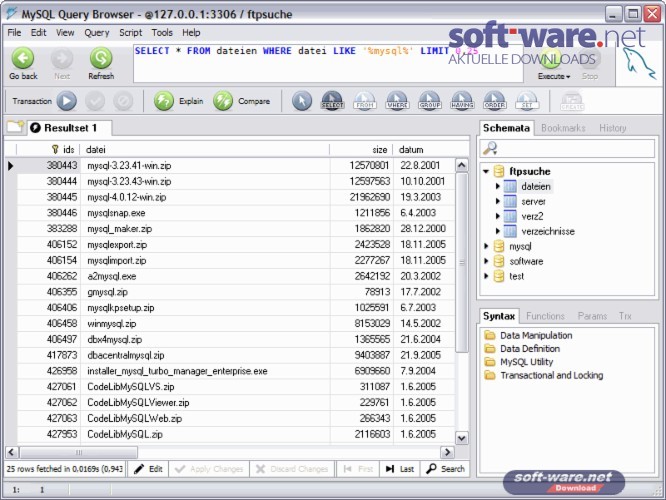666x500 pixels.
Task: Expand the server table node
Action: [497, 201]
